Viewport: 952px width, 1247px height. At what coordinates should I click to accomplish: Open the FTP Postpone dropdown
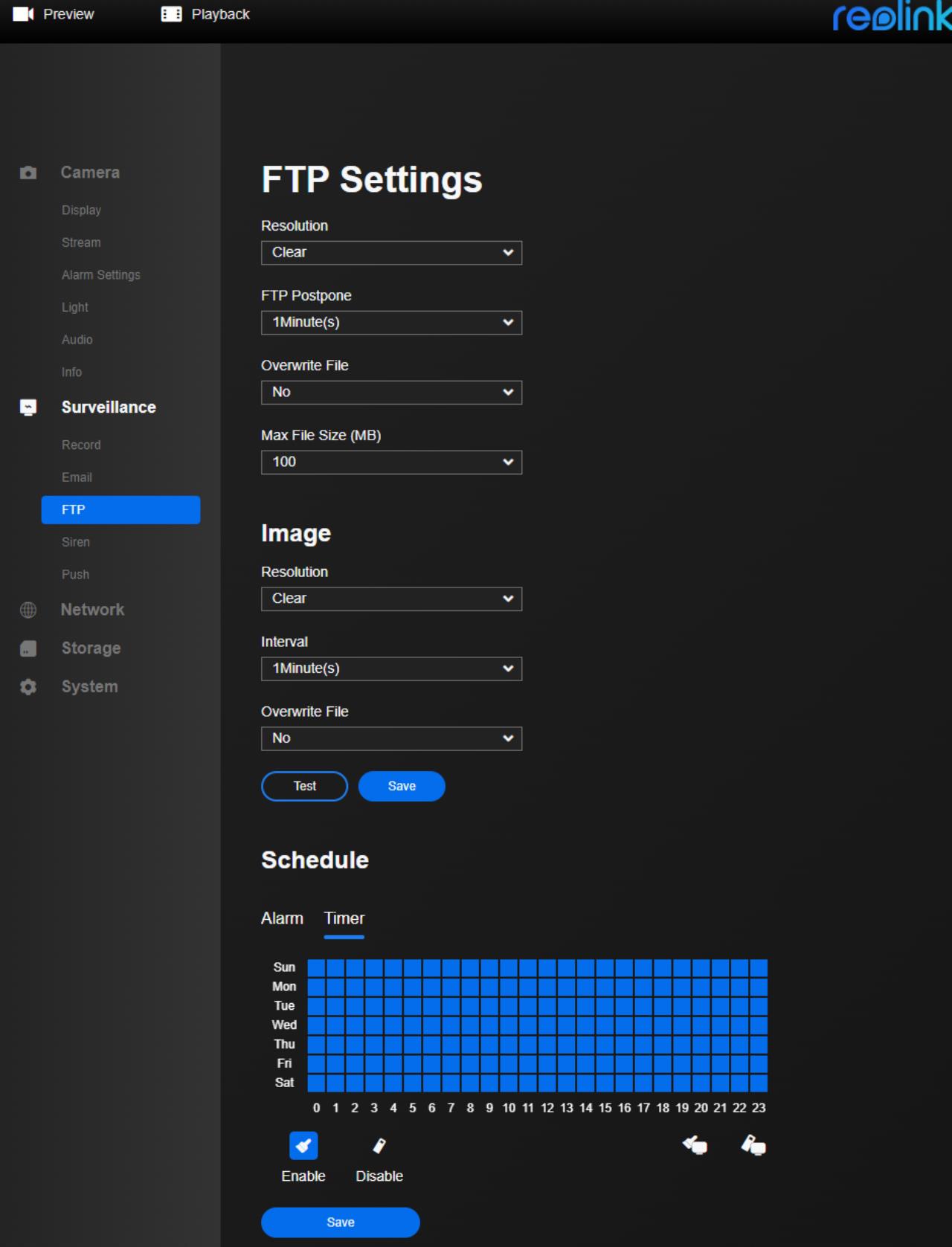pos(391,323)
